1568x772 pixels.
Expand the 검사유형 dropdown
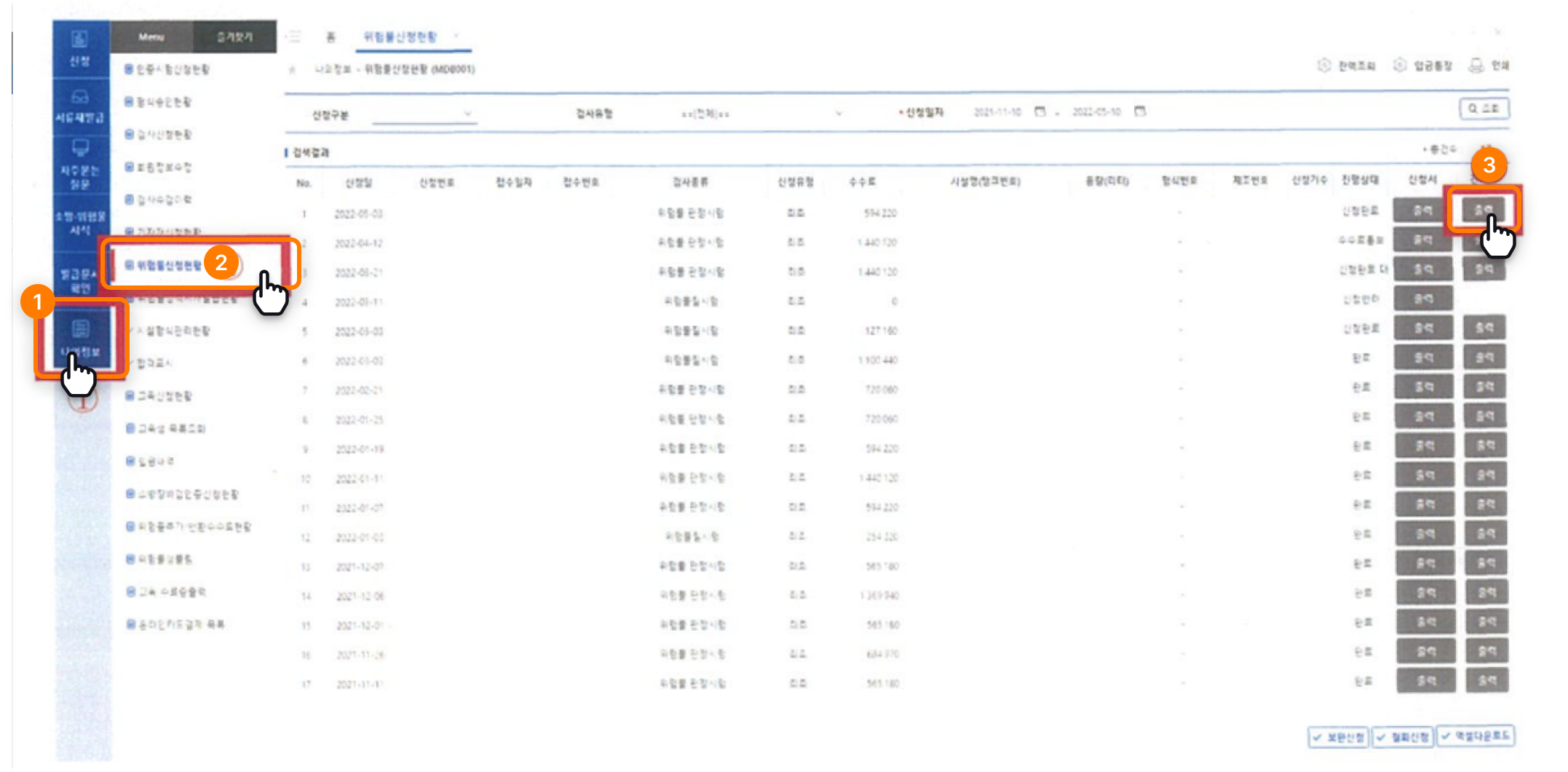839,114
